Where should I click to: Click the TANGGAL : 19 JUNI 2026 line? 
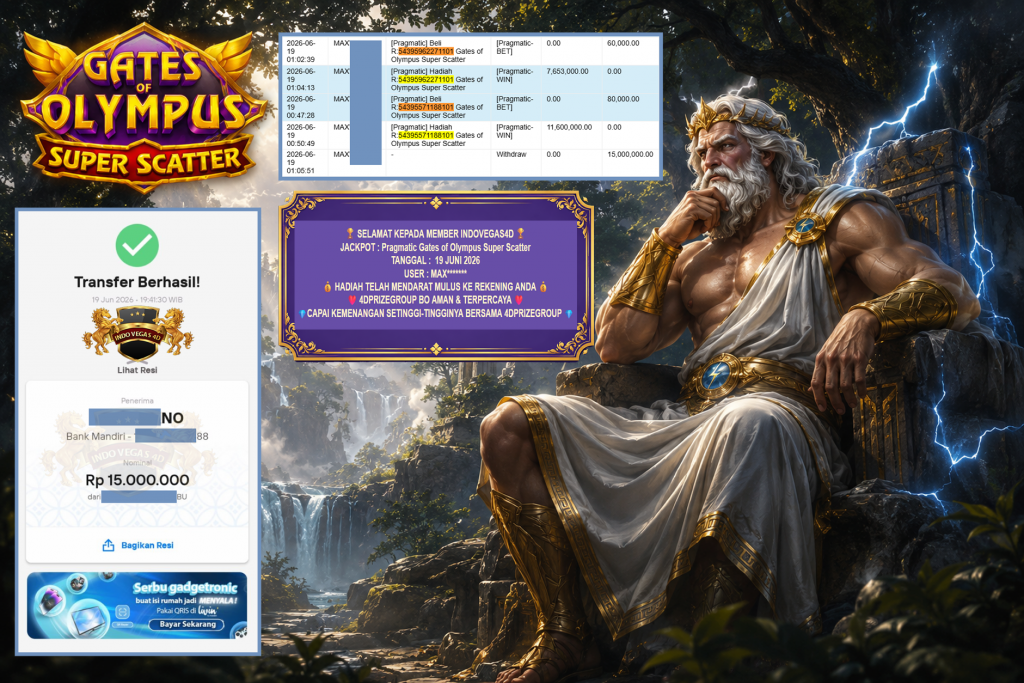[436, 260]
